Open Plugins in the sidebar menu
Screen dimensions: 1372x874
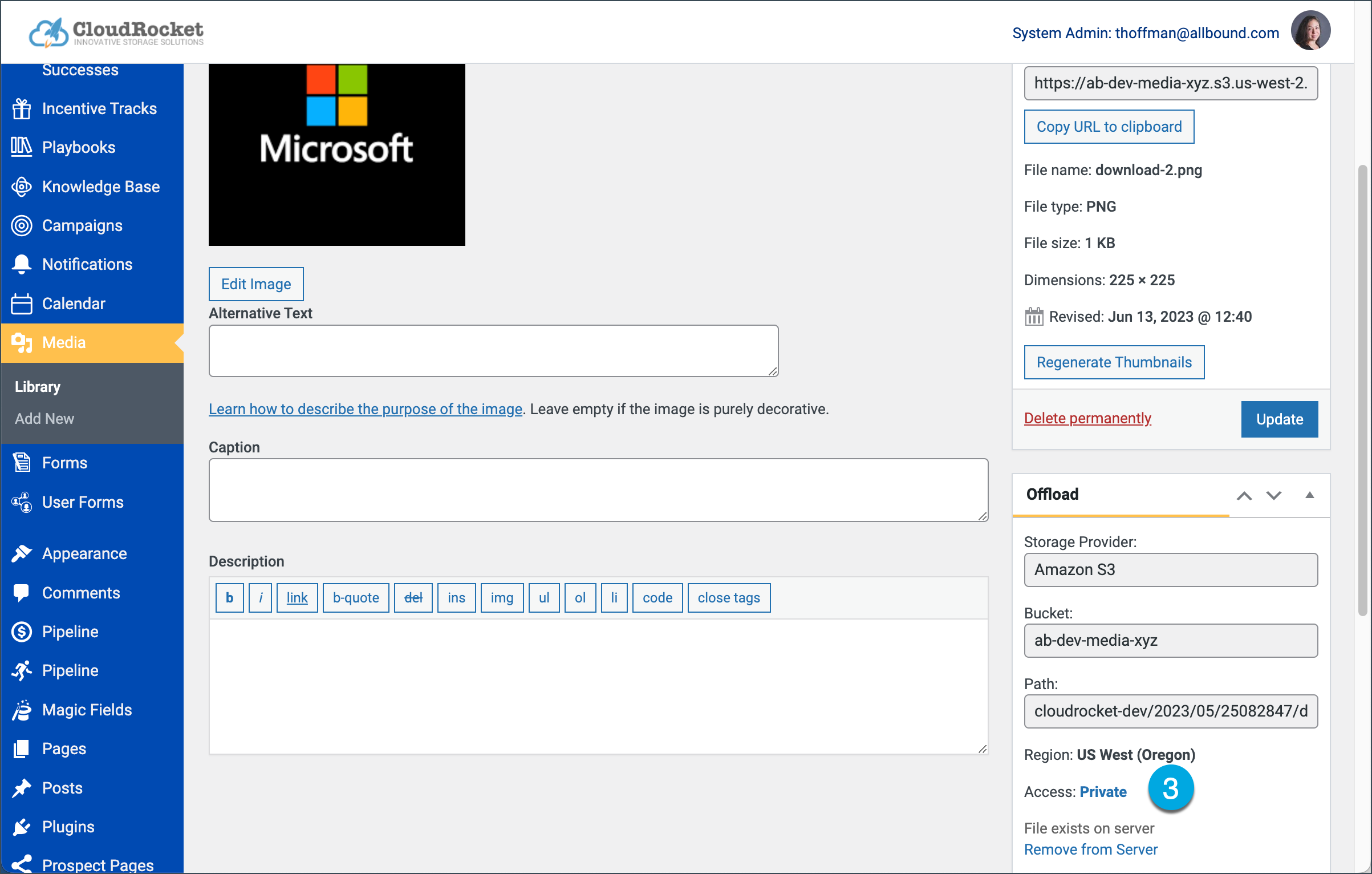click(x=68, y=827)
